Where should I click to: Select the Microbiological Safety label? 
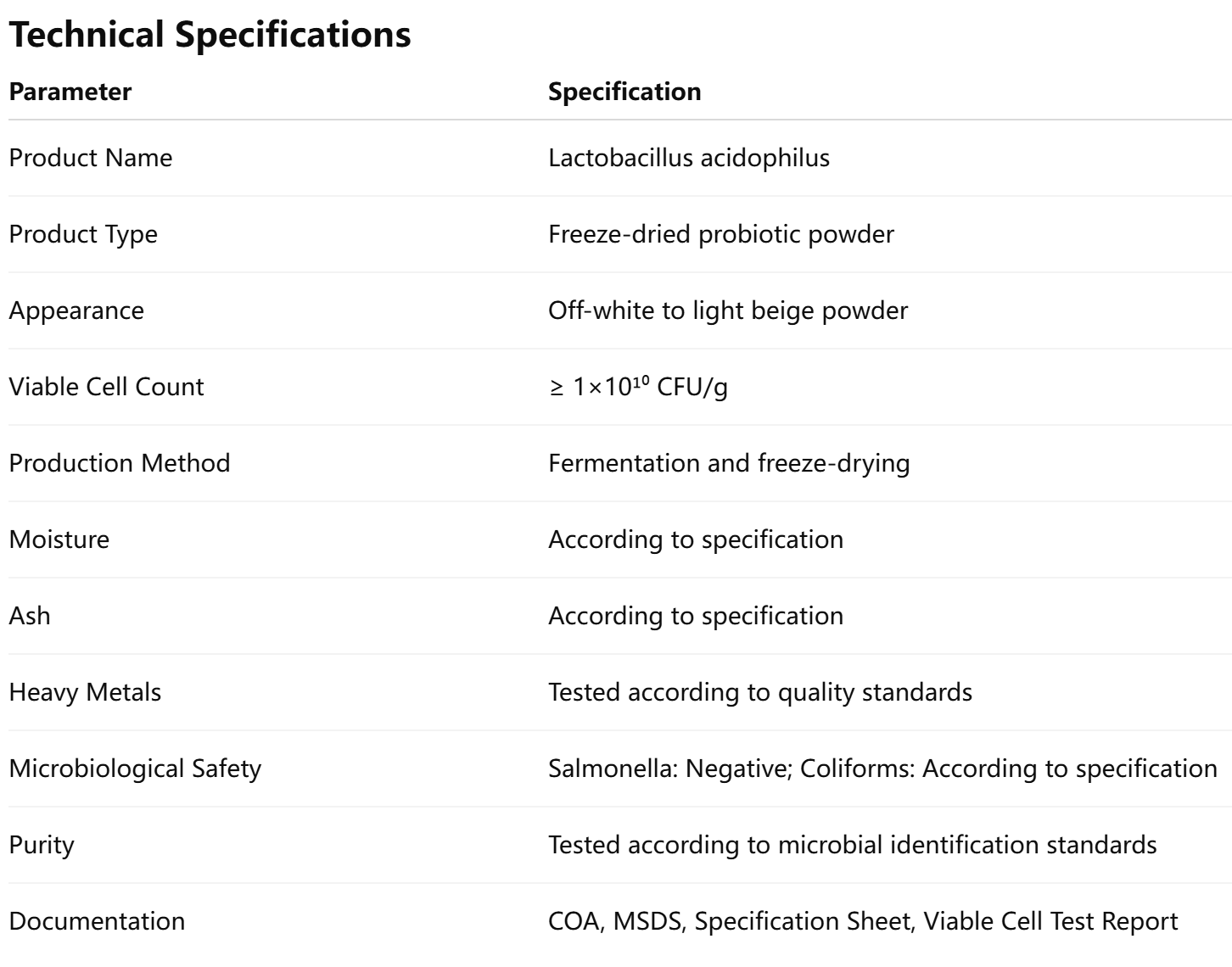(x=135, y=769)
